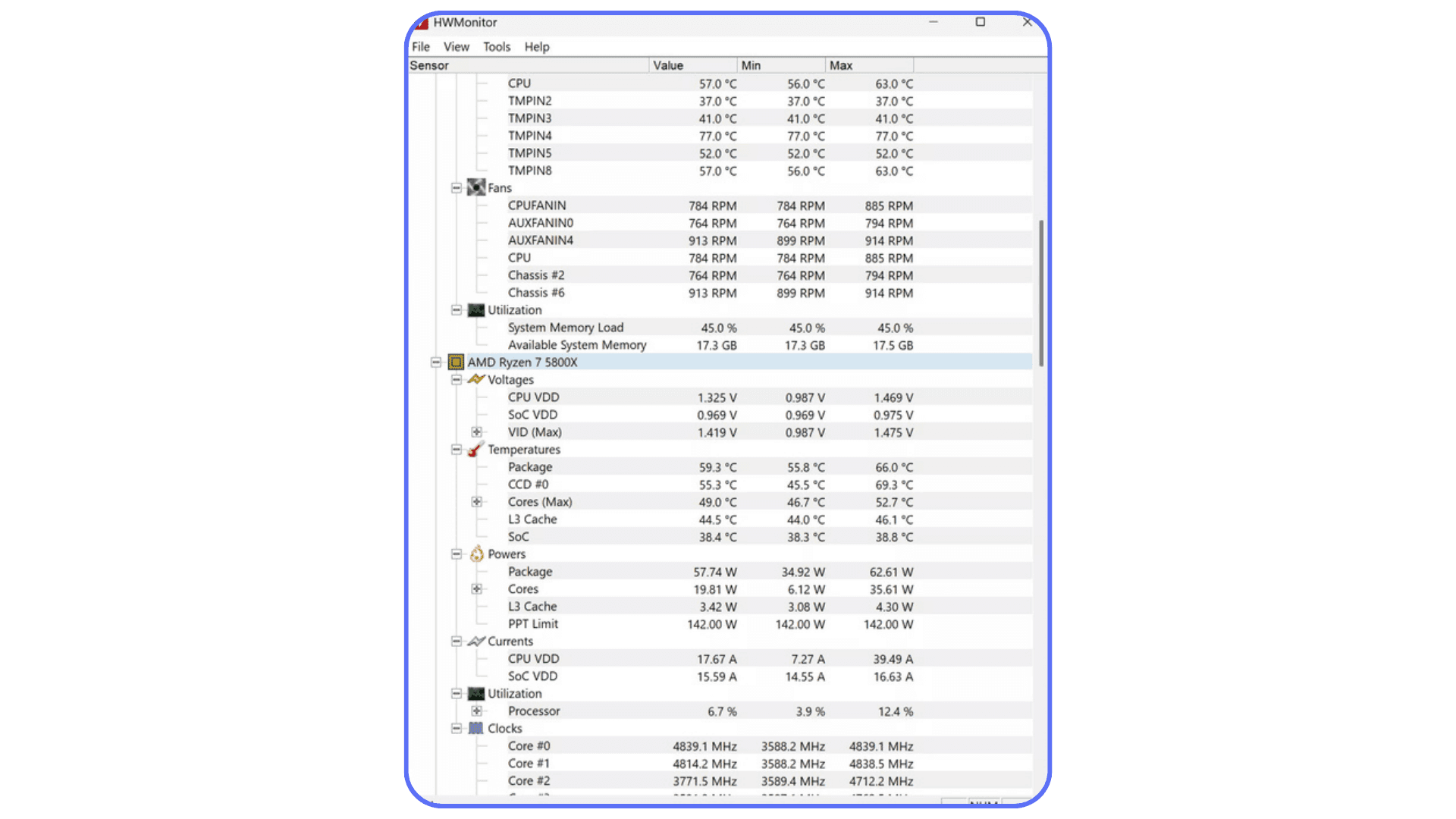This screenshot has width=1456, height=819.
Task: Click the Min column header
Action: 781,65
